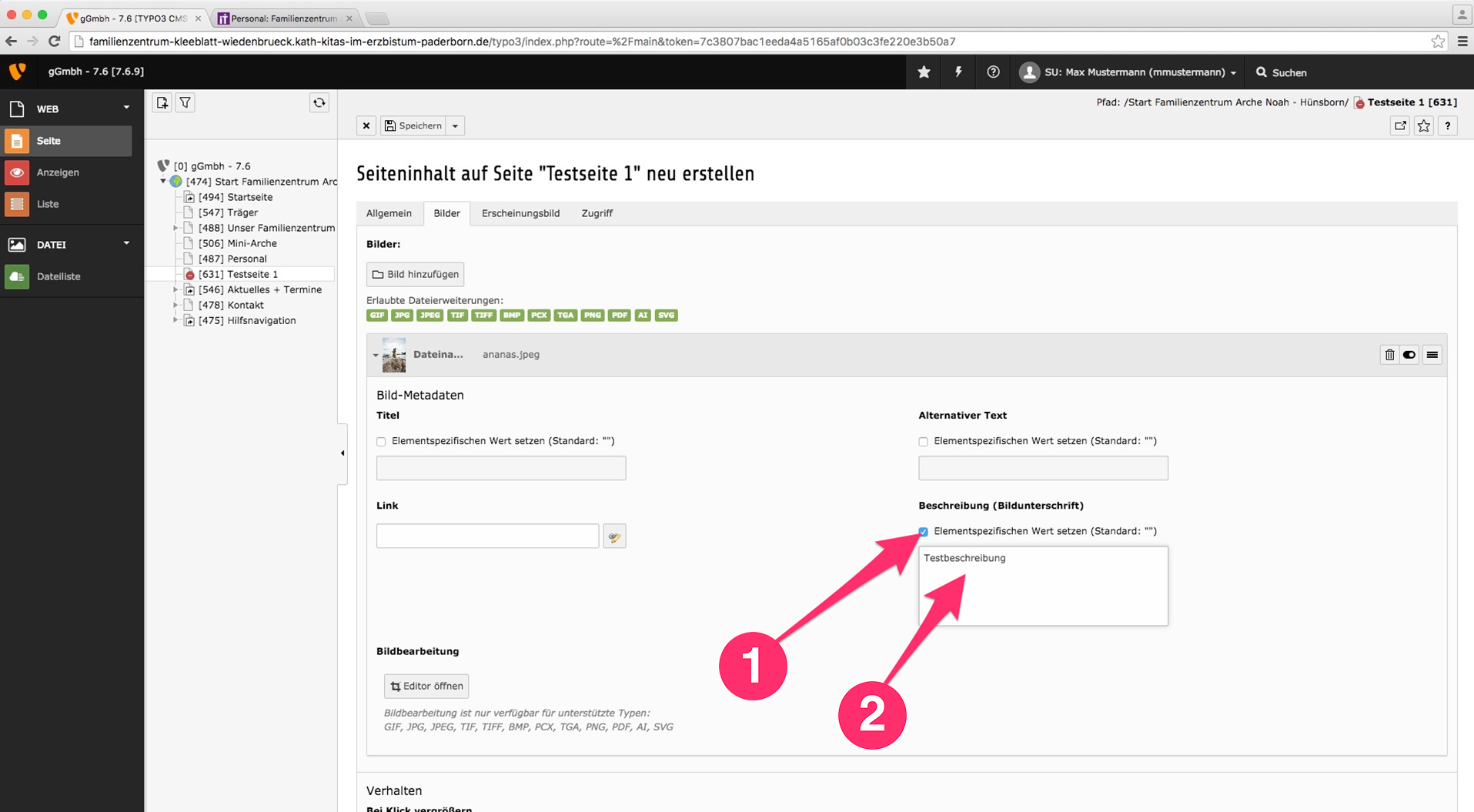1474x812 pixels.
Task: Expand the Aktuelles + Termine tree node
Action: pos(175,290)
